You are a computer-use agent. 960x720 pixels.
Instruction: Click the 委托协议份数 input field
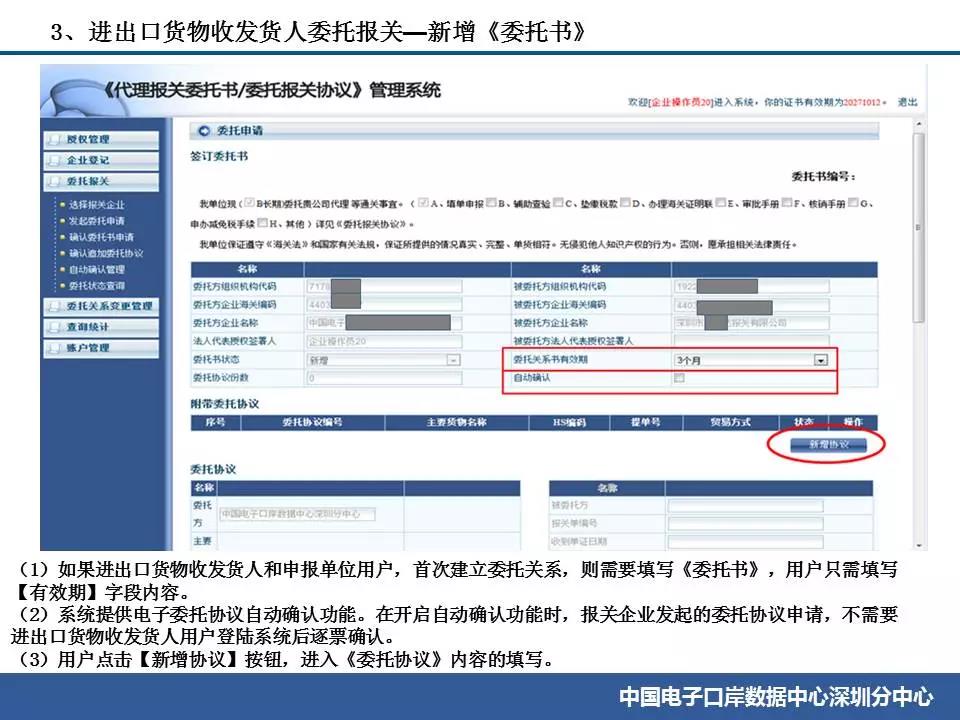point(384,378)
